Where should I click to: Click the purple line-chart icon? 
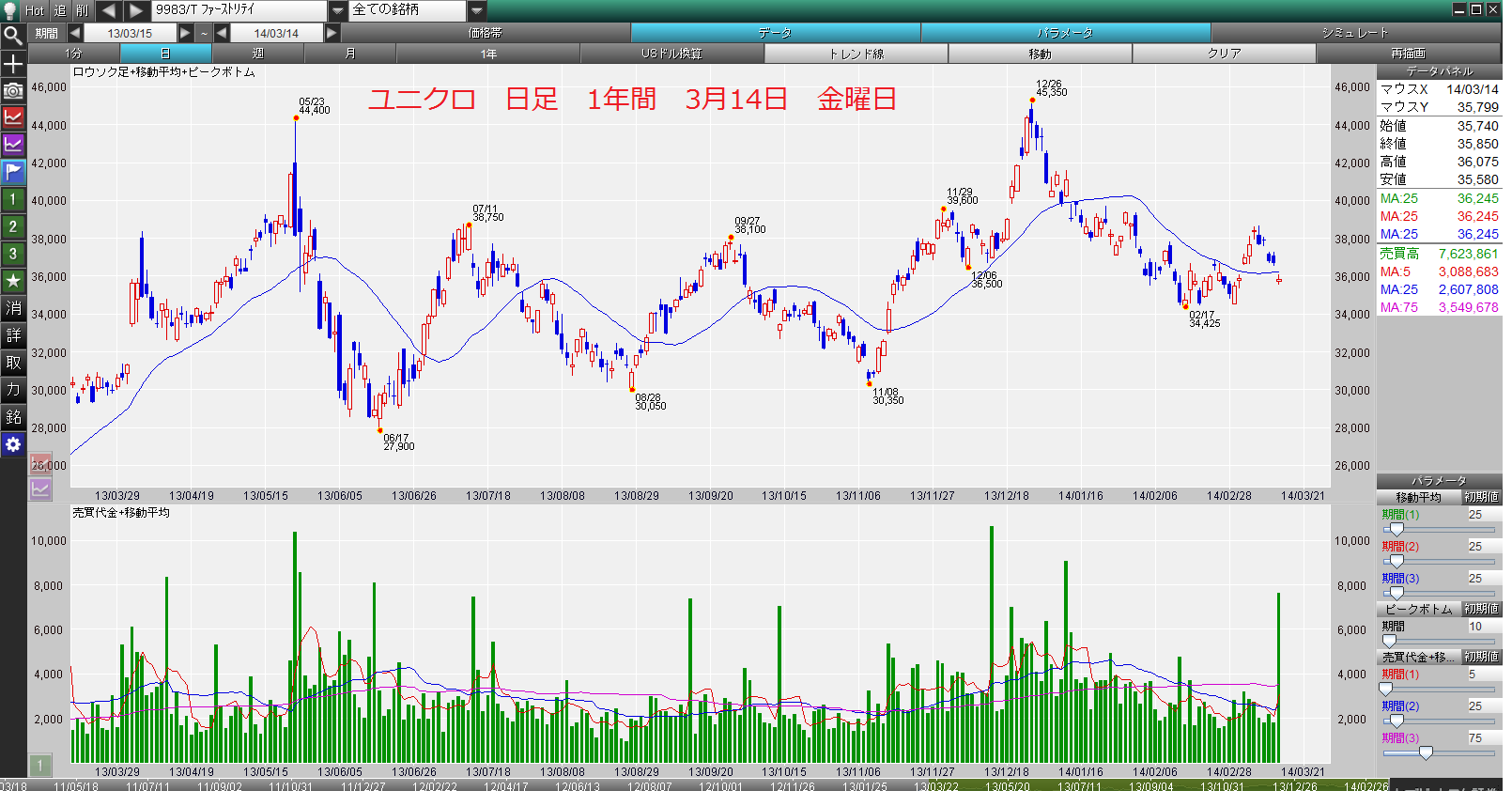point(13,145)
